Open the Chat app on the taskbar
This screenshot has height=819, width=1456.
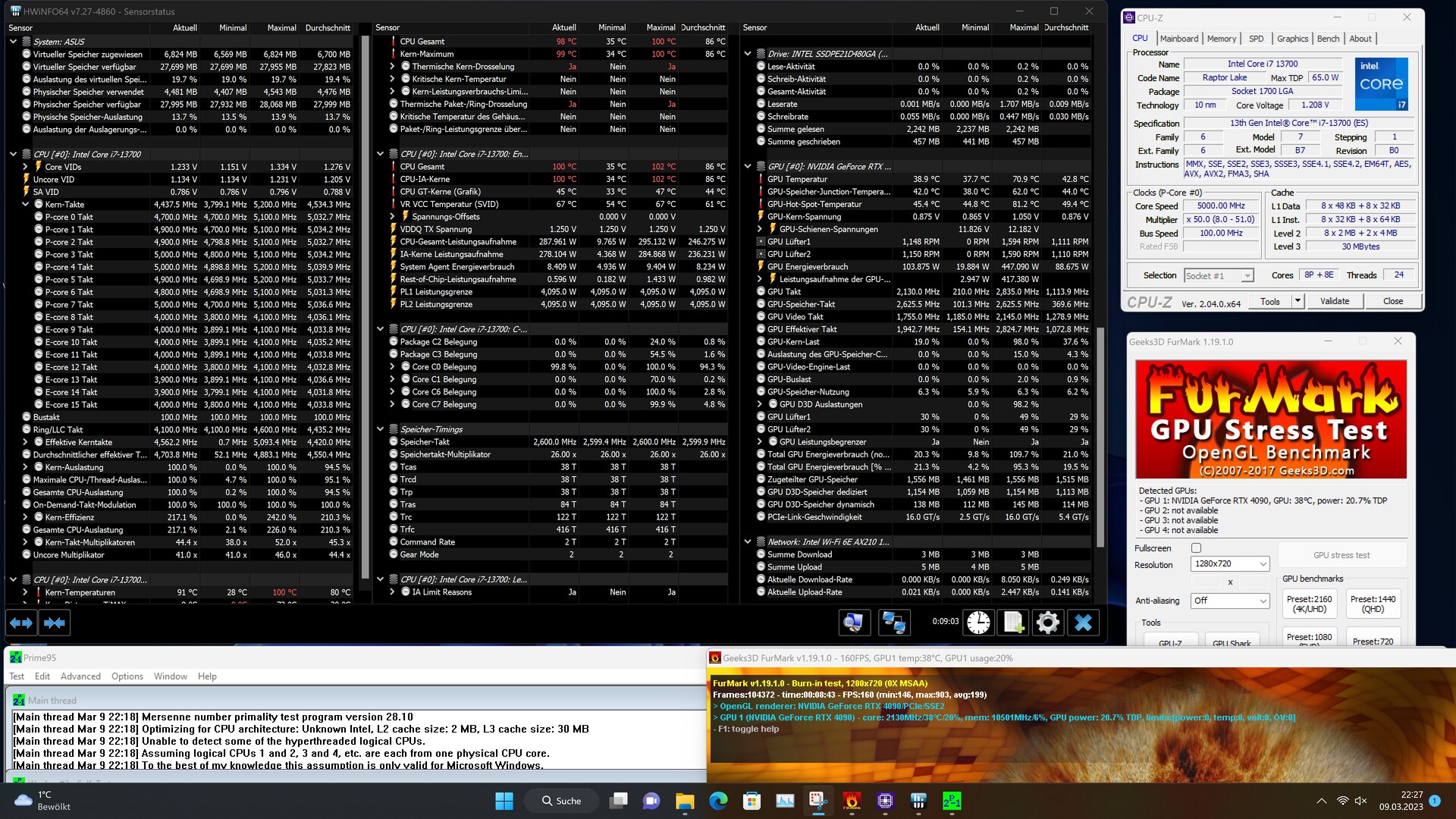[x=651, y=801]
